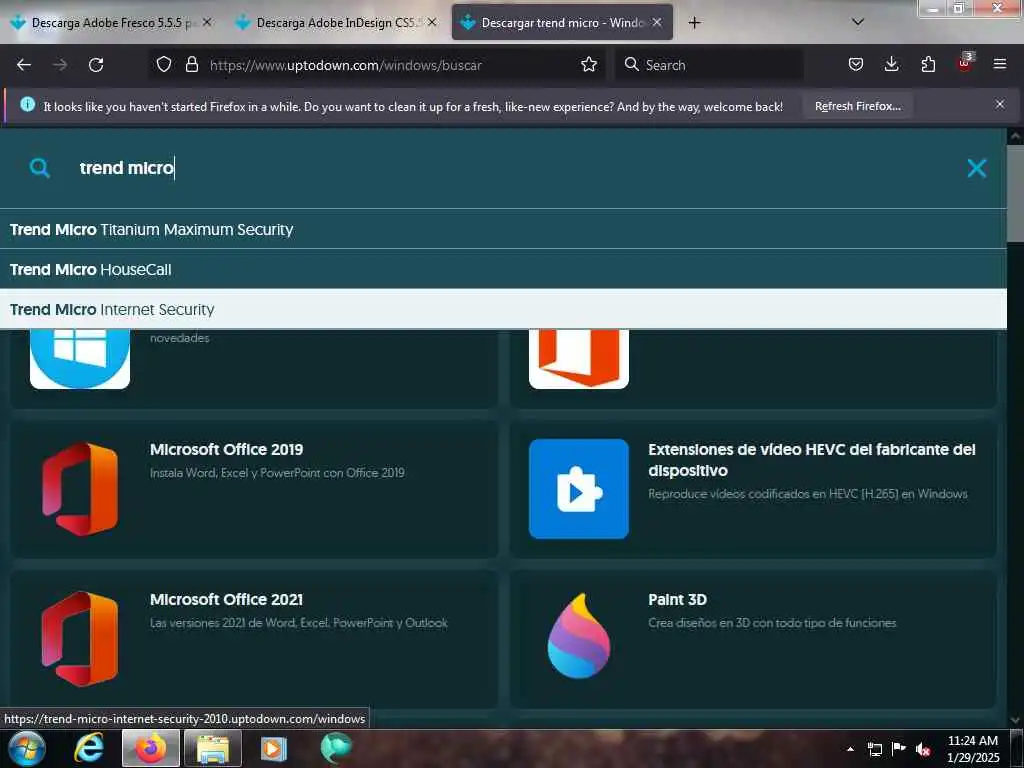Reload the page with the refresh icon
The width and height of the screenshot is (1024, 768).
click(x=96, y=65)
